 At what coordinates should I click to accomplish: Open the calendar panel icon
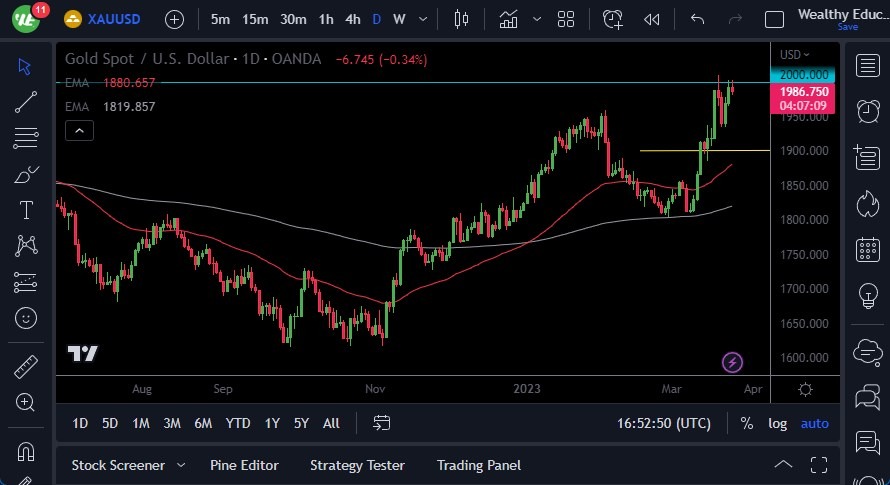click(x=866, y=250)
